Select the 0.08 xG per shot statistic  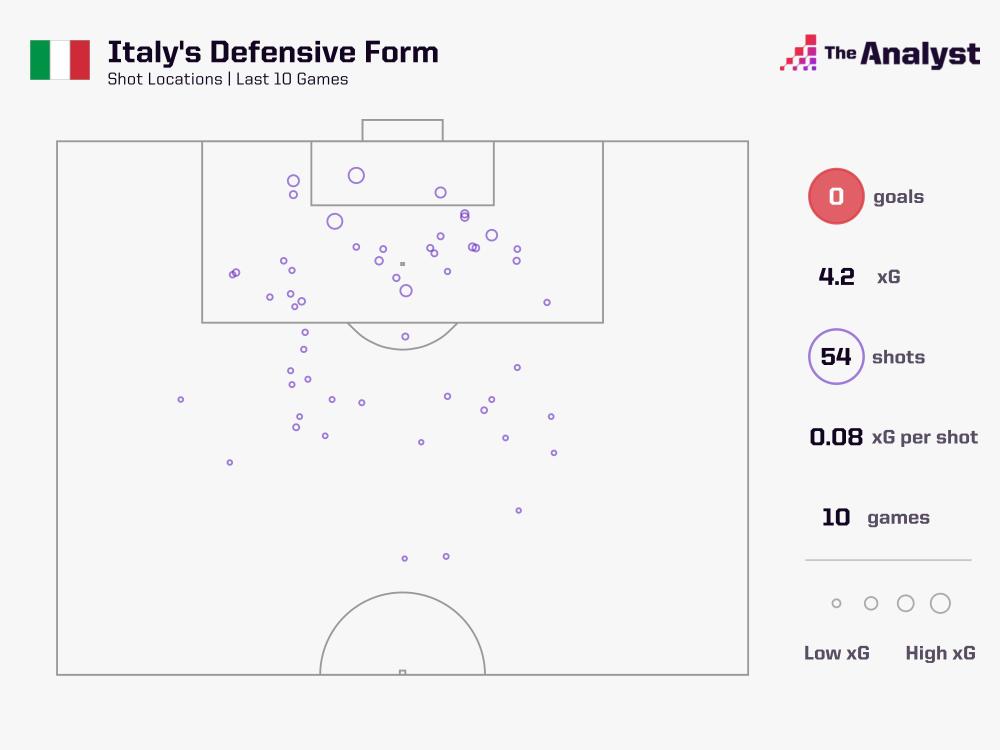pos(893,437)
